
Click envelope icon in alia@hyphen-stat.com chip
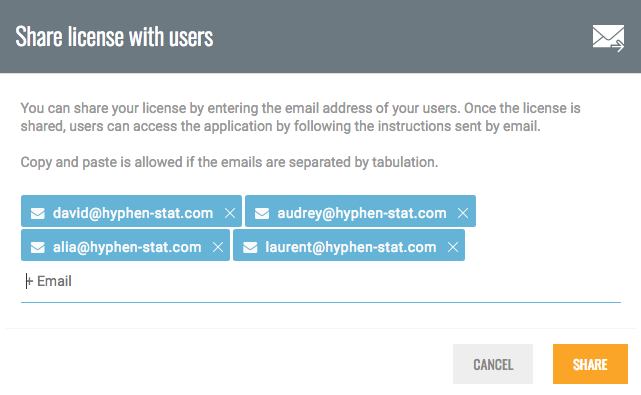pyautogui.click(x=38, y=247)
